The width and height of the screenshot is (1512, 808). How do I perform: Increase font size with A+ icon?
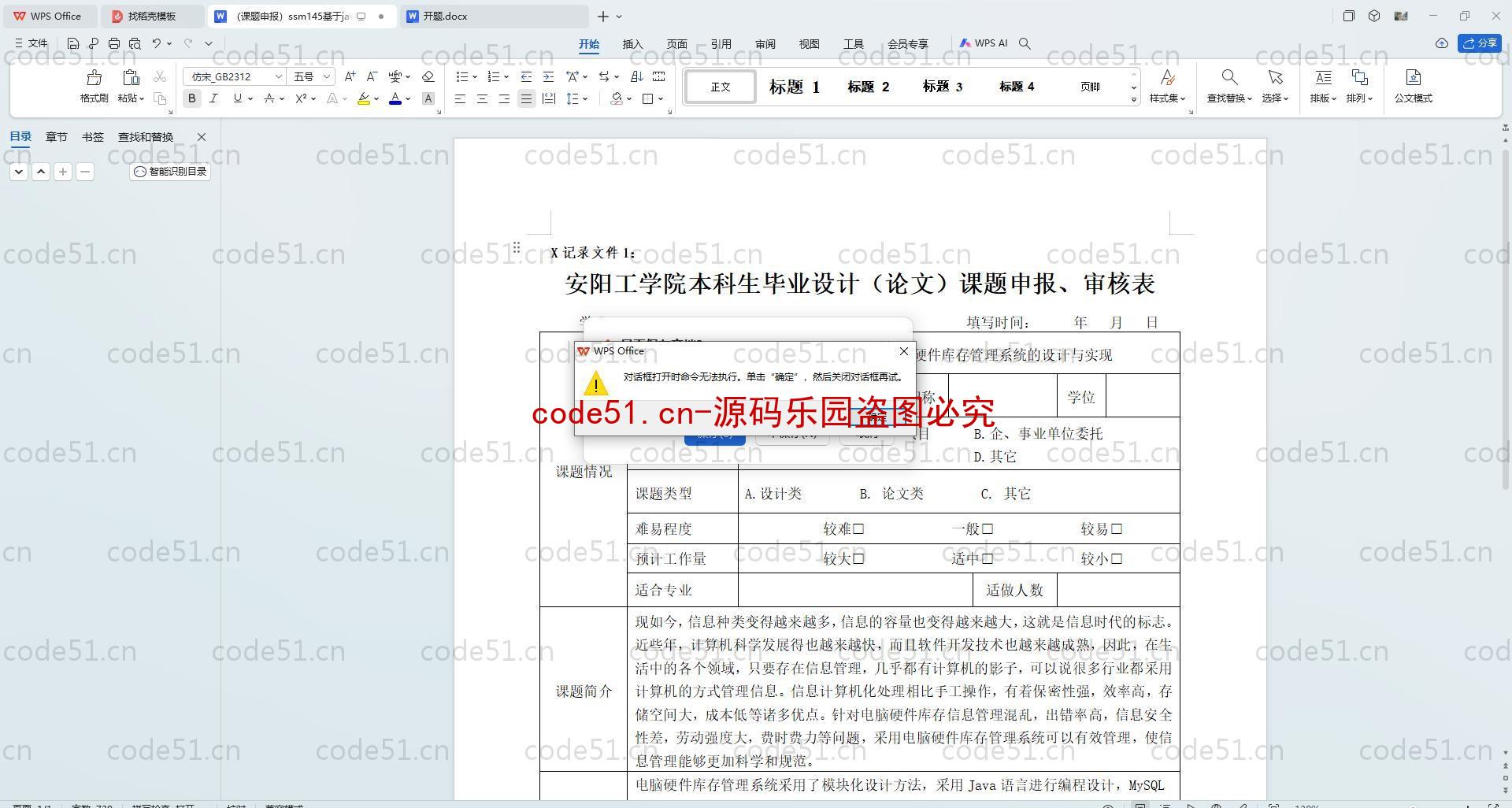[x=350, y=76]
